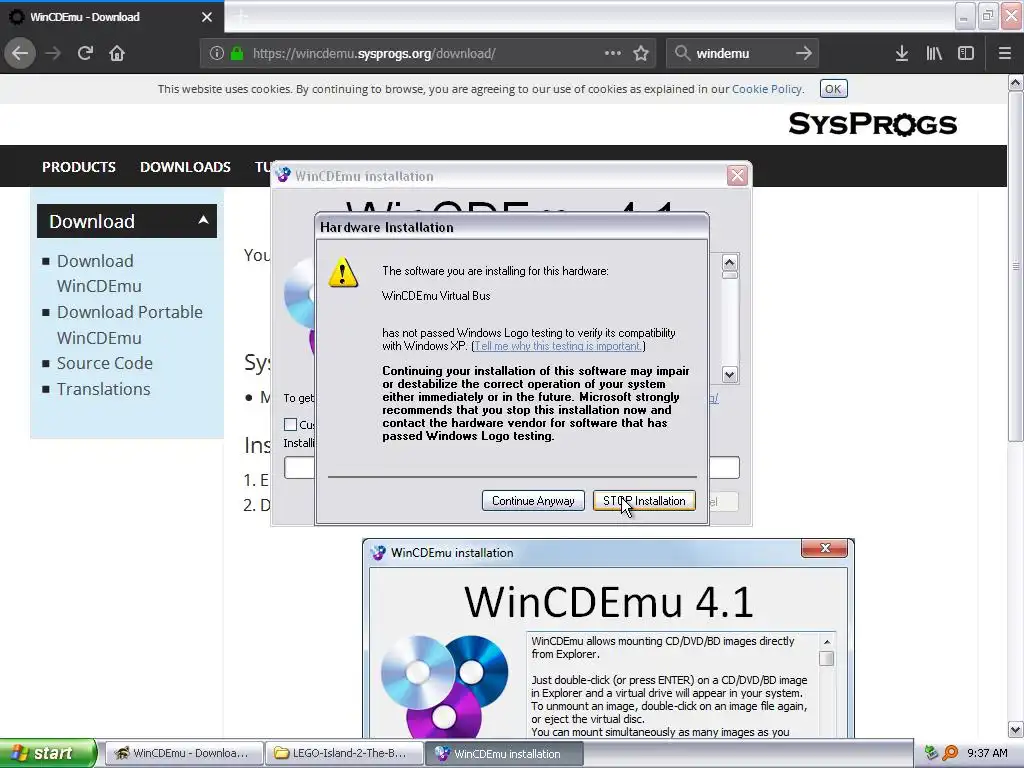
Task: Click the page vertical scrollbar thumb
Action: click(1016, 268)
